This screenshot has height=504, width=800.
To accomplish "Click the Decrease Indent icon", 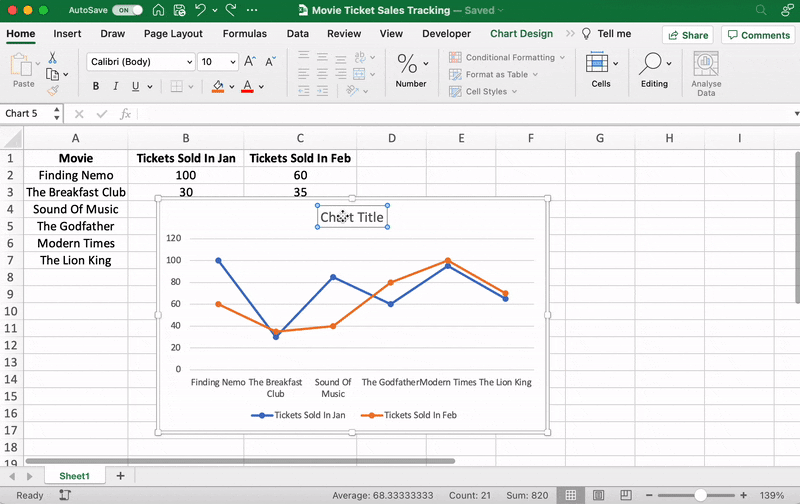I will tap(304, 91).
